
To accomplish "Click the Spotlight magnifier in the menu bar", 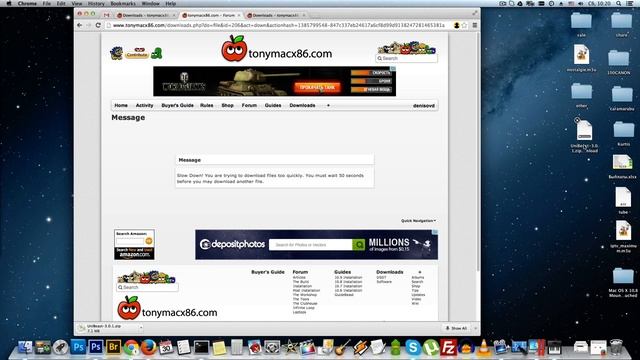I will [x=619, y=3].
